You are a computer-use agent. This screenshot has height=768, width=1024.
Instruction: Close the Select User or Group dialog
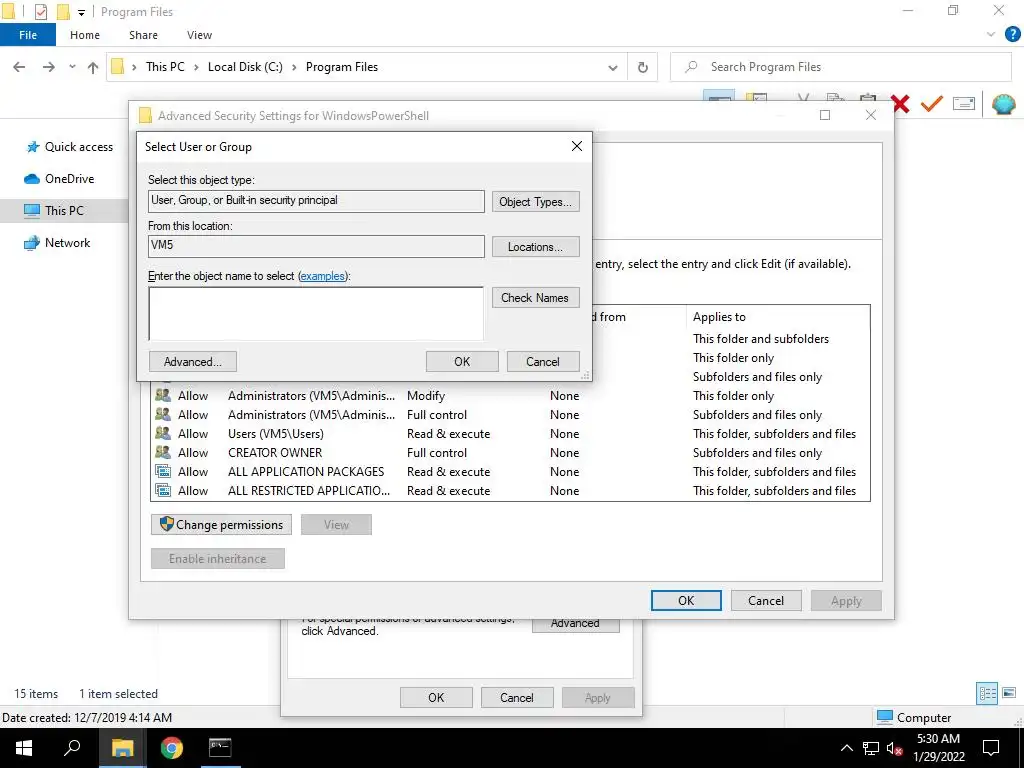(577, 146)
